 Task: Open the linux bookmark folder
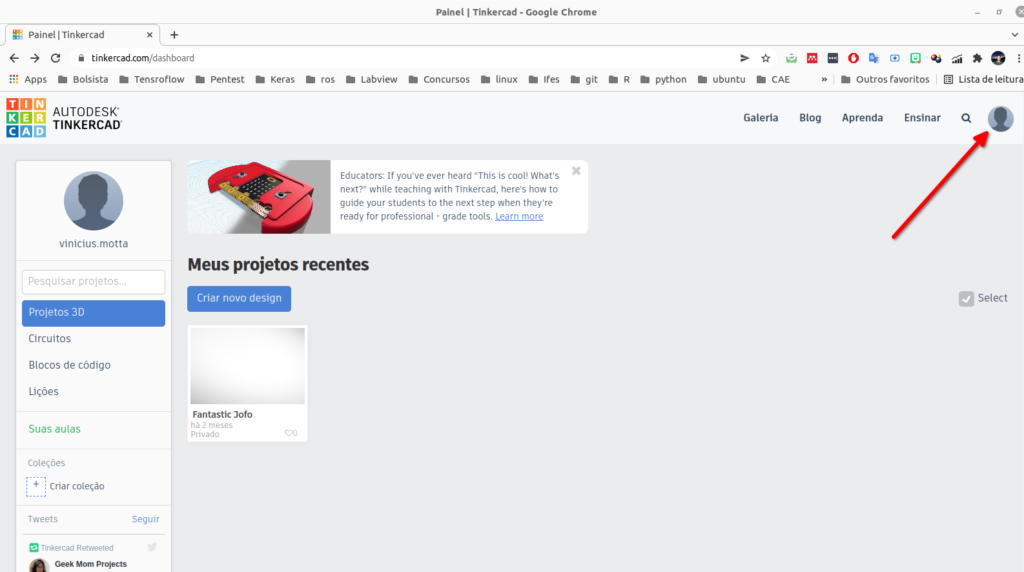coord(499,79)
